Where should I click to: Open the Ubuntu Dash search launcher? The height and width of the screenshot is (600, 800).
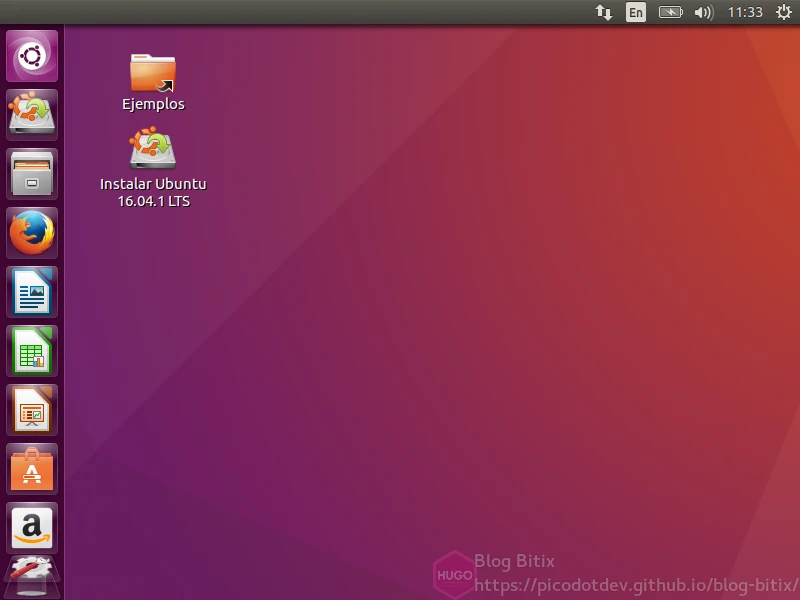click(x=32, y=56)
